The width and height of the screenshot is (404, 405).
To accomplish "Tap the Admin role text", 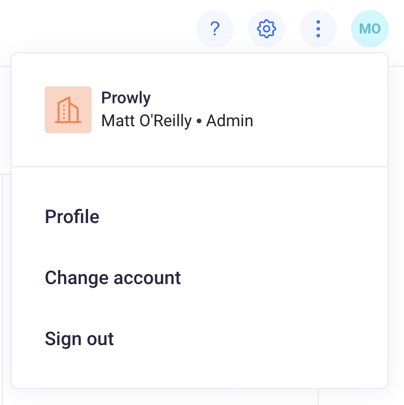I will [230, 121].
